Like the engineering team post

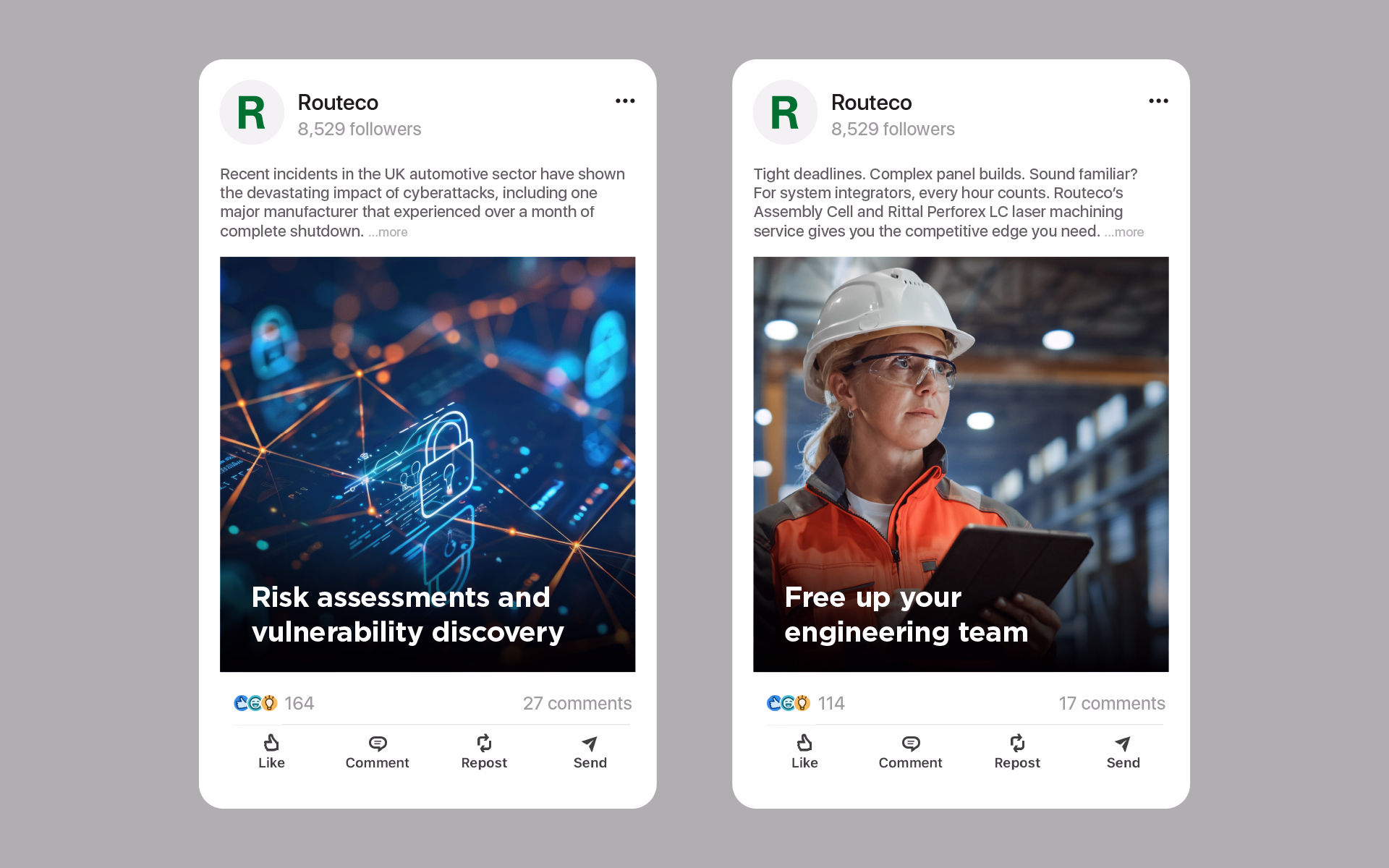(x=804, y=752)
